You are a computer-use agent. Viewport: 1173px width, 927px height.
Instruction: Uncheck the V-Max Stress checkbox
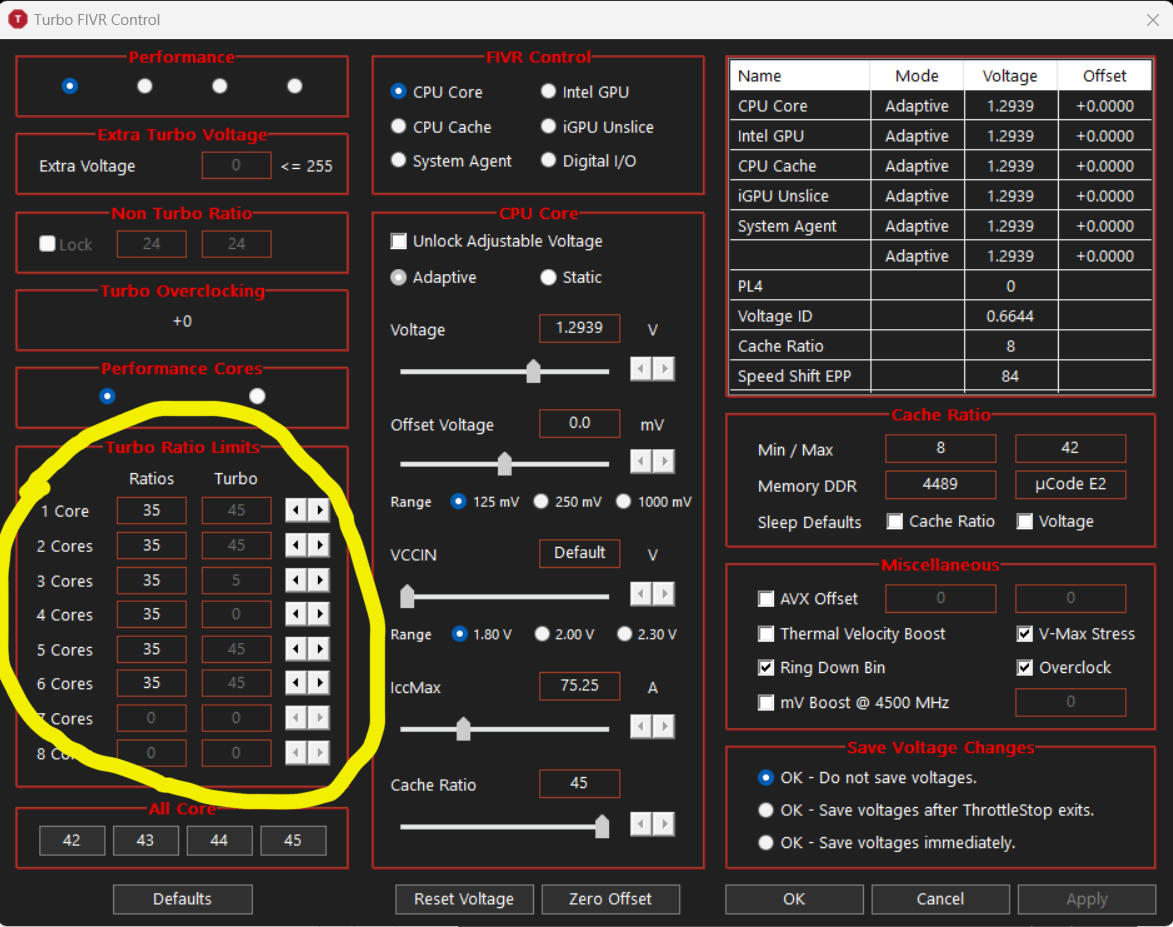(1025, 634)
